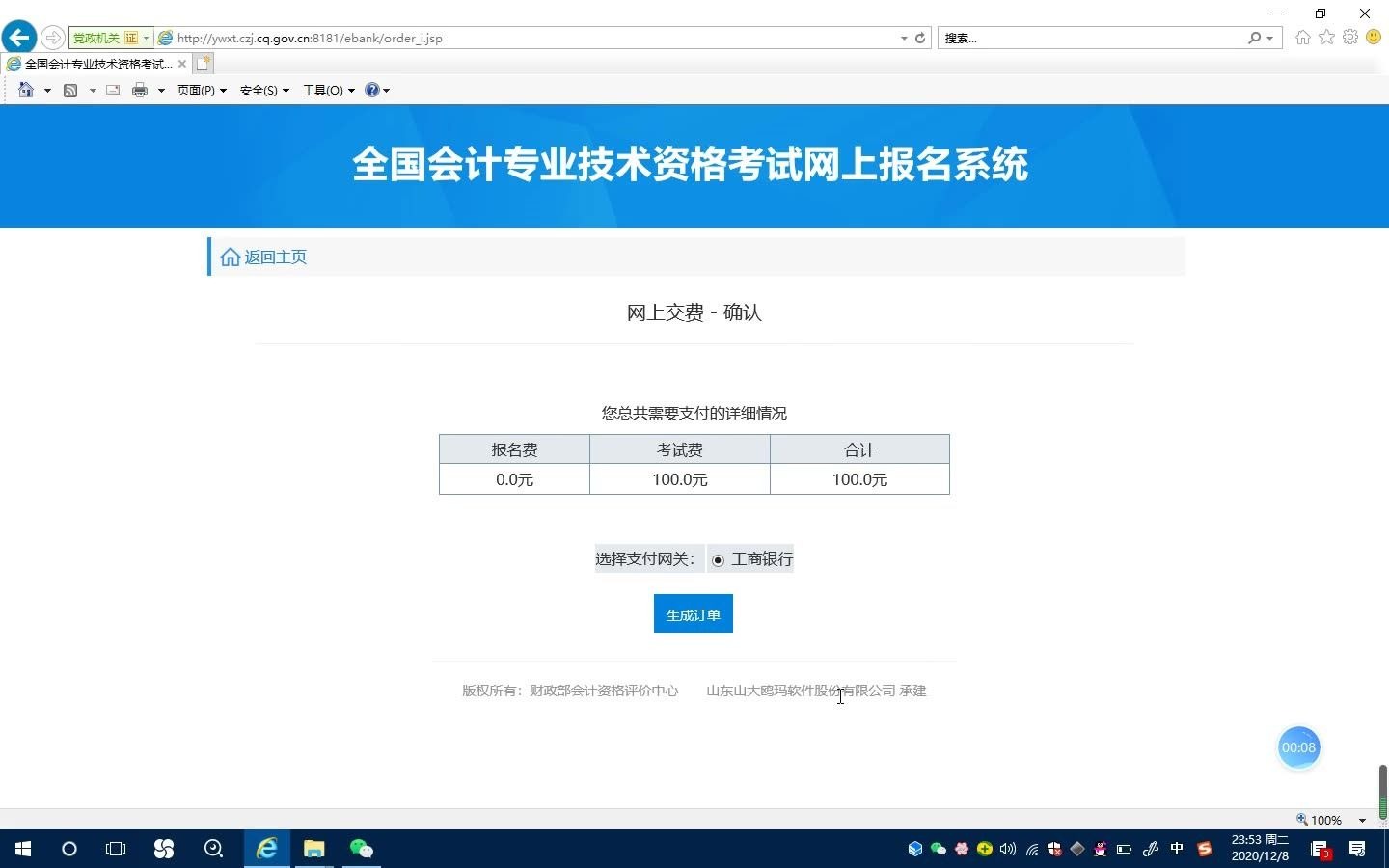The height and width of the screenshot is (868, 1389).
Task: Click the taskbar clock 23:53 2020/12/8
Action: click(1260, 848)
